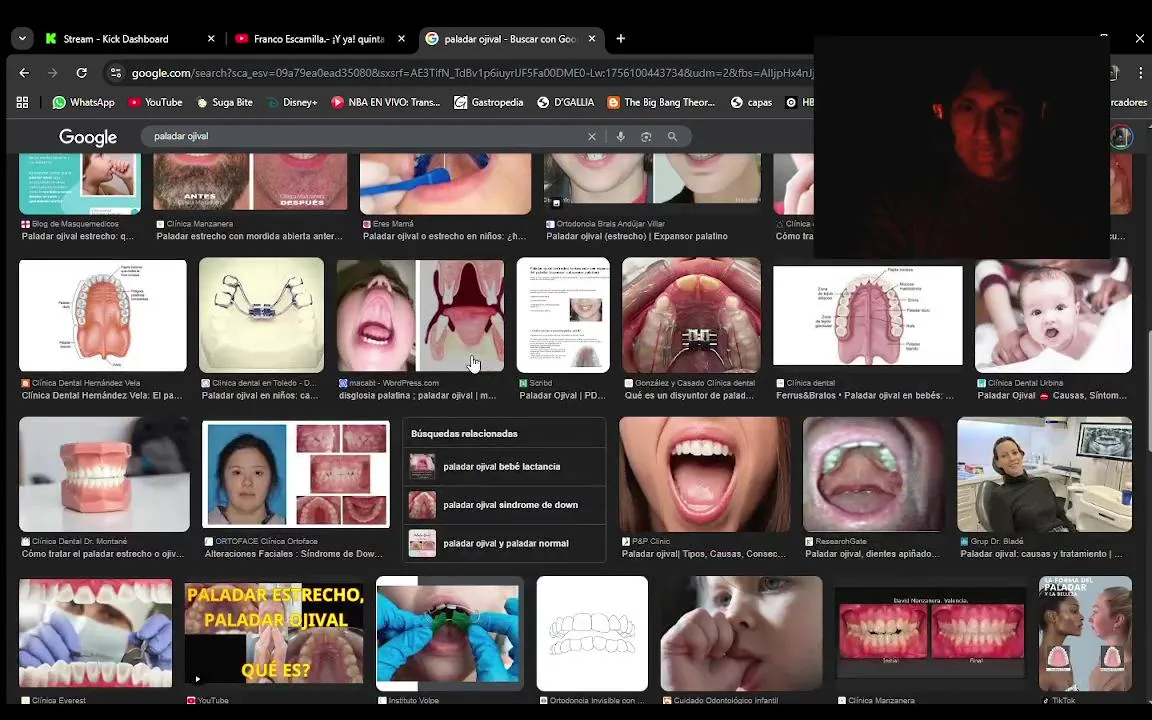Viewport: 1152px width, 720px height.
Task: Open the Clínica dental en Toledo expander image
Action: point(262,314)
